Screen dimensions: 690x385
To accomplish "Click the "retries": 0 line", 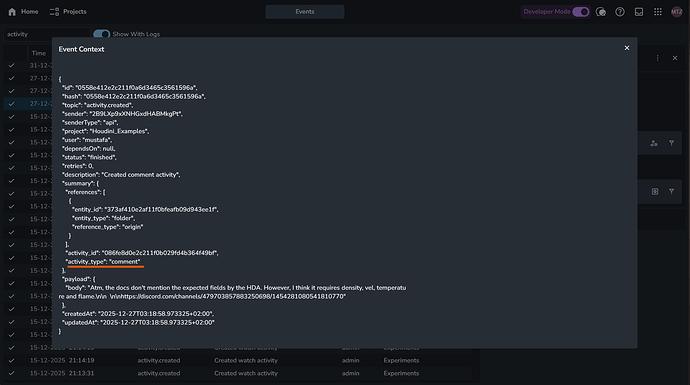I will coord(78,166).
